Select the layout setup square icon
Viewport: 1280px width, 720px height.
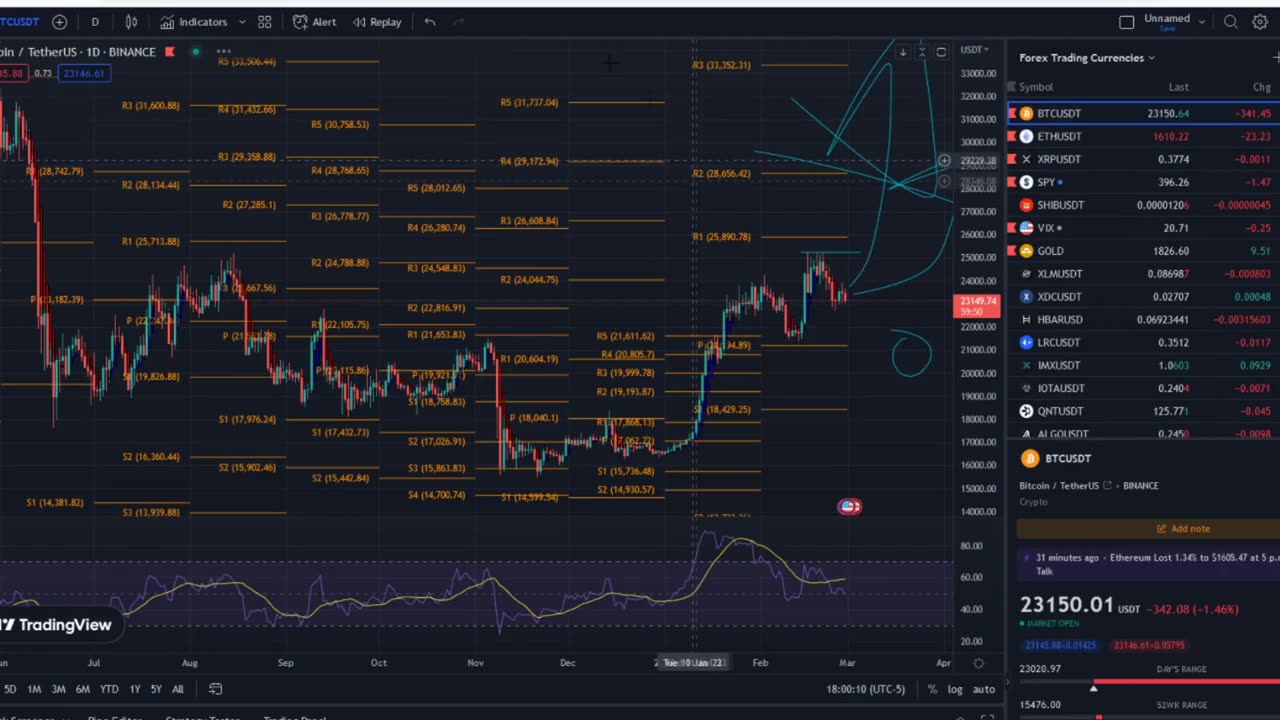(1127, 22)
